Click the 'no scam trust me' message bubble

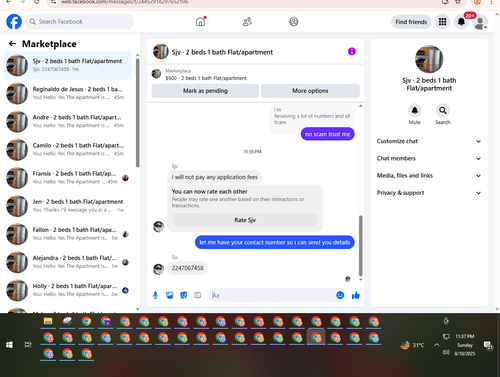coord(327,134)
